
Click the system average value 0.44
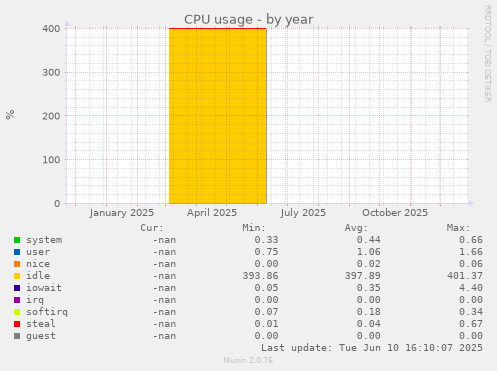coord(369,240)
